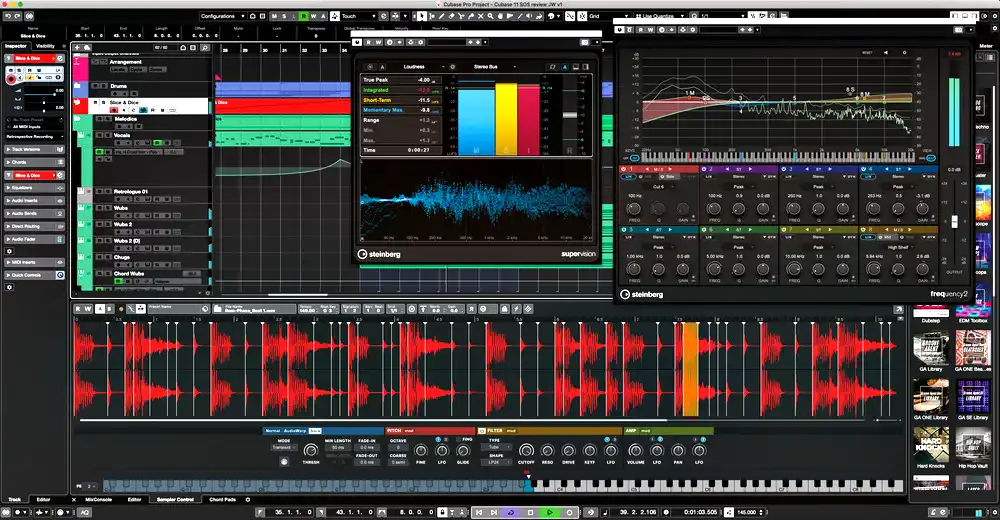Select the Erase tool
Screen dimensions: 1000x520
click(x=452, y=16)
